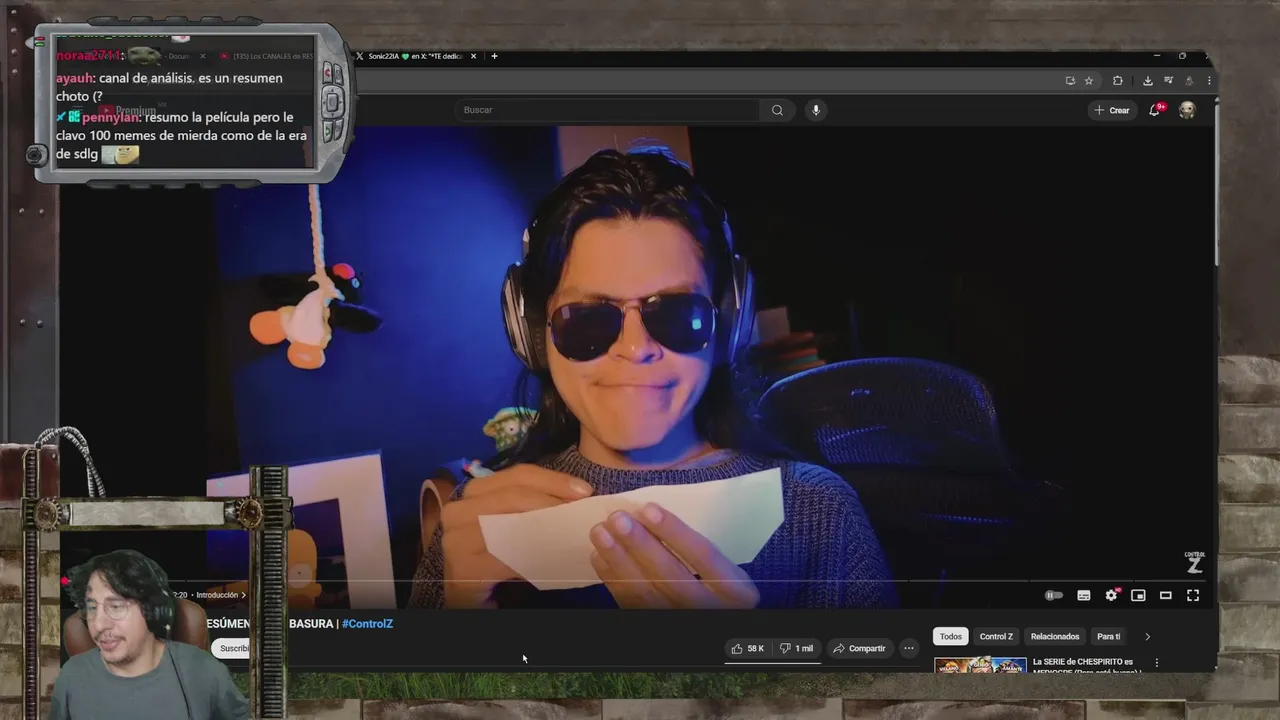The height and width of the screenshot is (720, 1280).
Task: Click the install/cast icon in the address bar
Action: pos(1070,81)
